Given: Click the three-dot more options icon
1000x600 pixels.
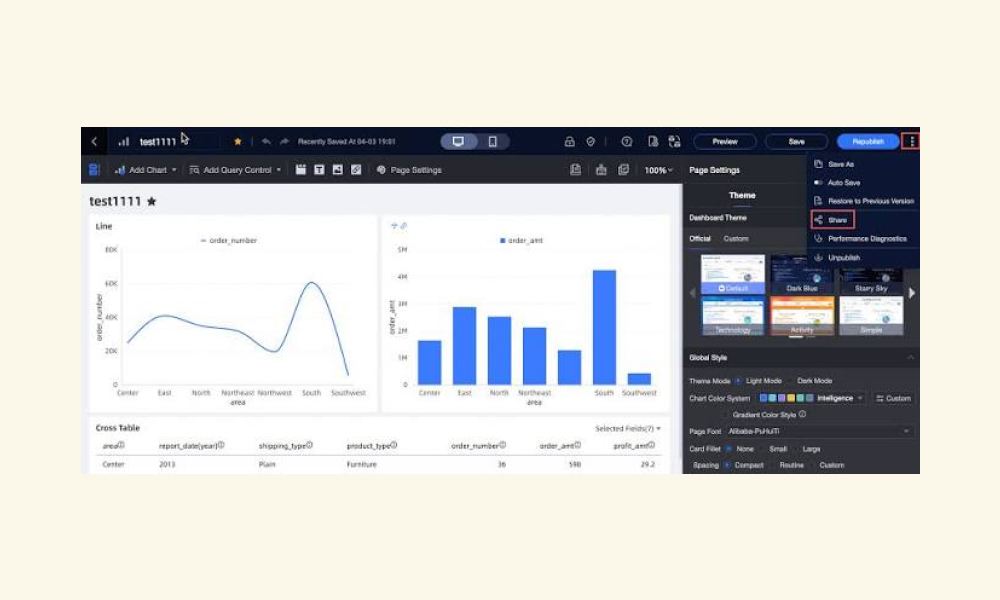Looking at the screenshot, I should 912,142.
